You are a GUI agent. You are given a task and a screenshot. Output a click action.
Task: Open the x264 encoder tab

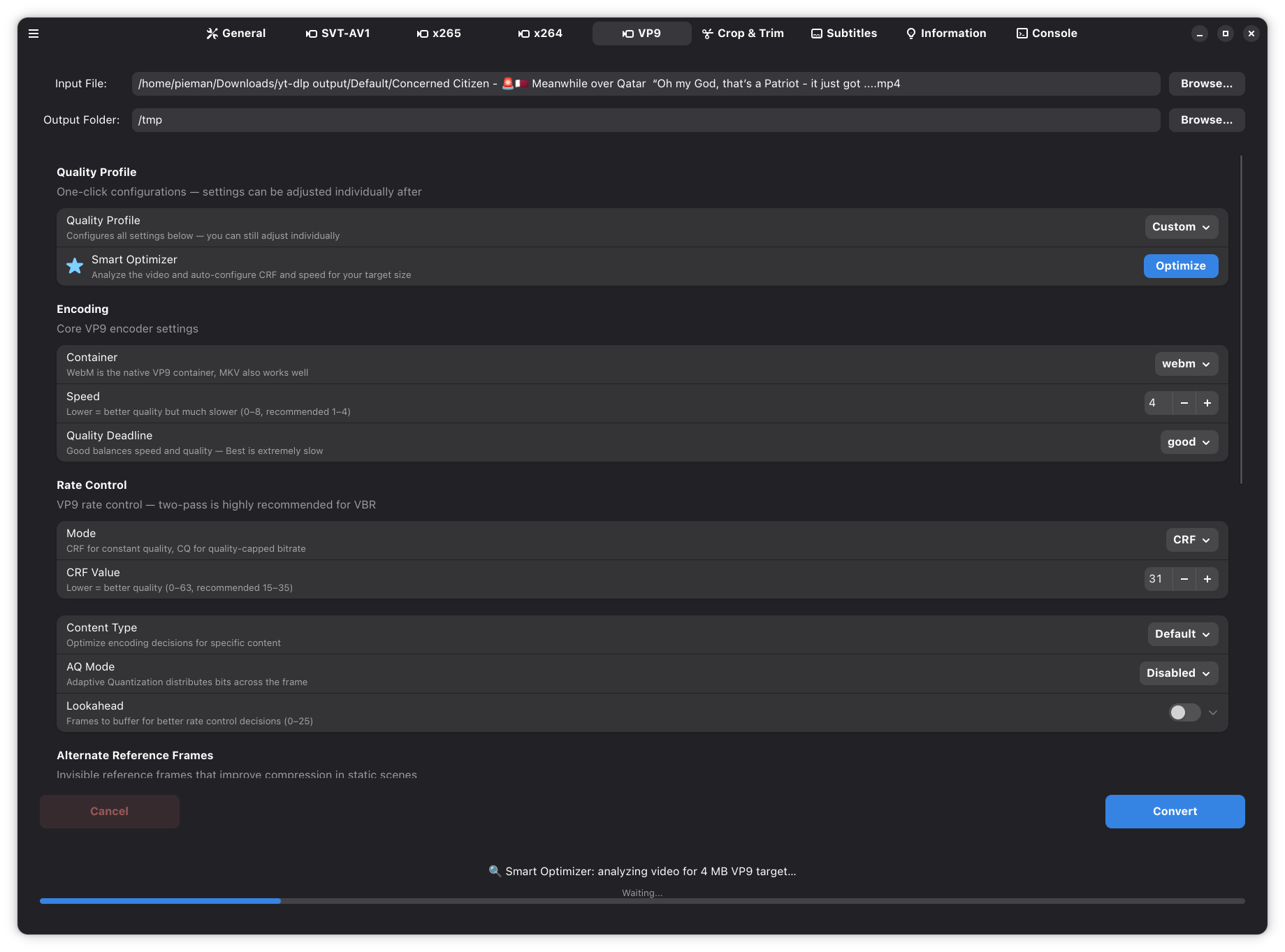pos(540,34)
